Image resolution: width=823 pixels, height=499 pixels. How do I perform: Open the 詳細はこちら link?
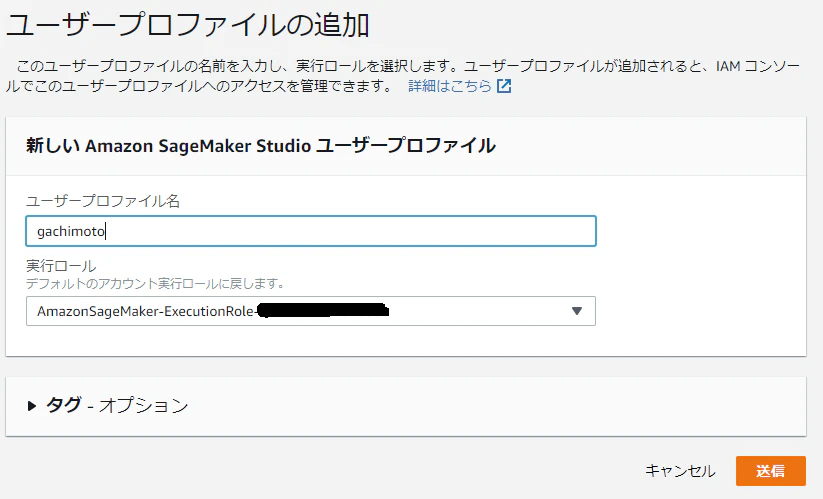pyautogui.click(x=450, y=86)
